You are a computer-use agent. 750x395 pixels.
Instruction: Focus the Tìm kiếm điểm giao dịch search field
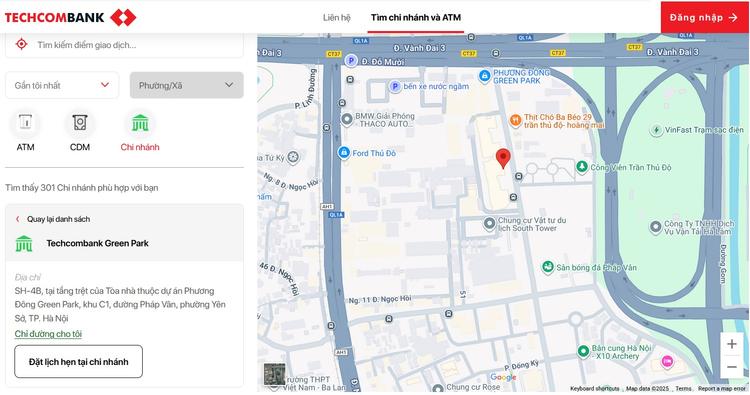click(124, 45)
